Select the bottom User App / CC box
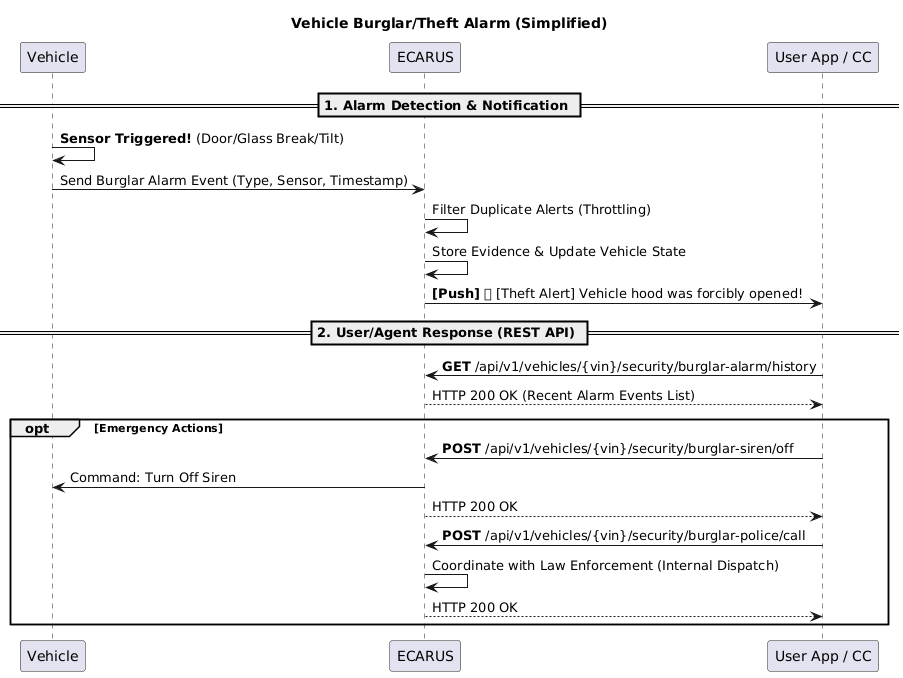This screenshot has width=903, height=678. coord(822,656)
